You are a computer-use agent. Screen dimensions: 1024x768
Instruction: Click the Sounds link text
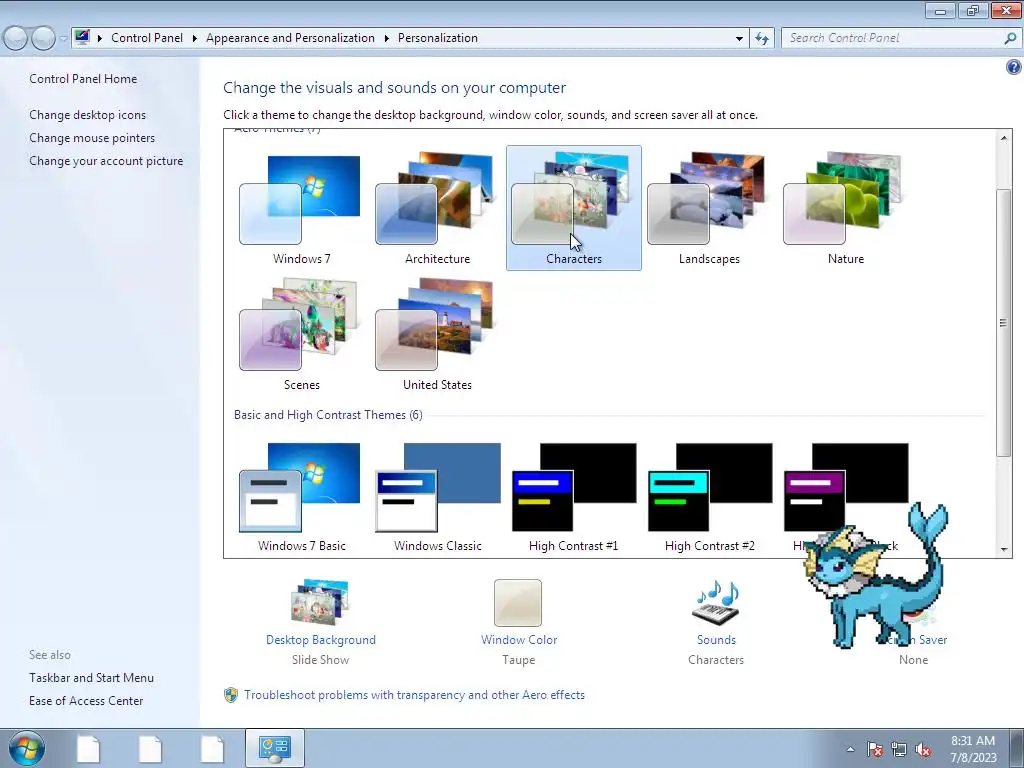(x=716, y=640)
